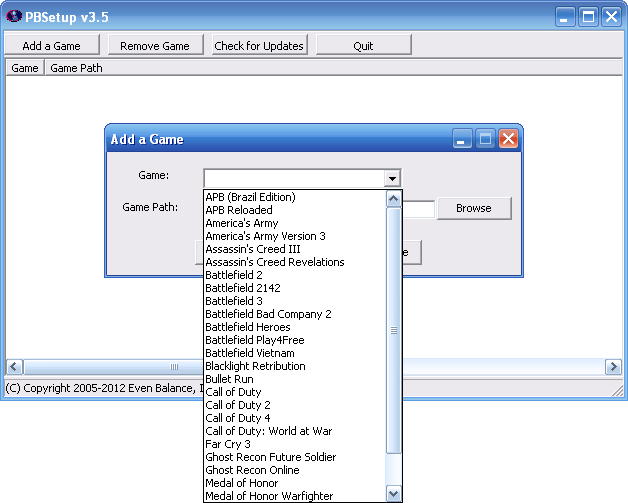Select Battlefield Bad Company 2
Image resolution: width=628 pixels, height=503 pixels.
[x=295, y=314]
